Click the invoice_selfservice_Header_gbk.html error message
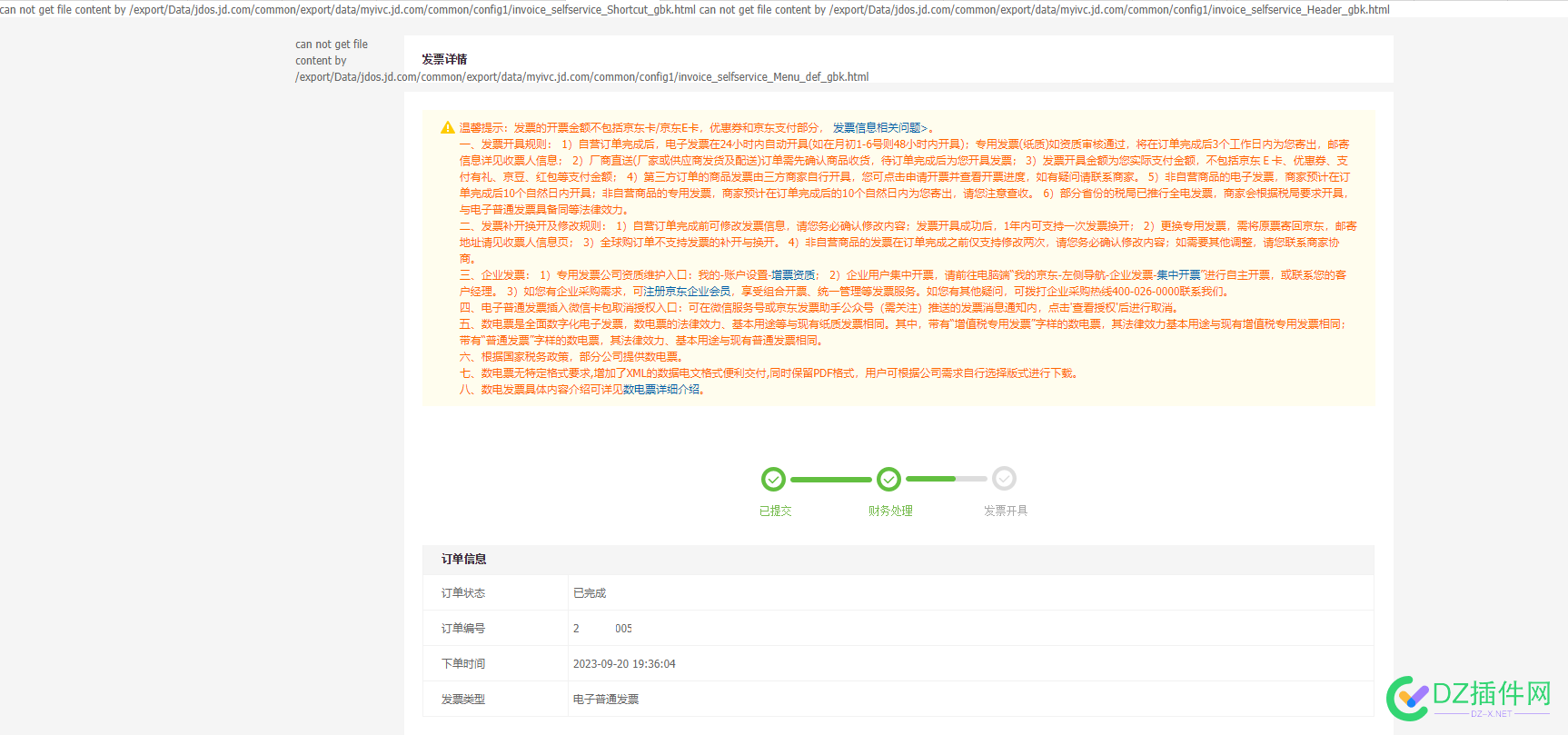The image size is (1568, 735). (x=1045, y=10)
